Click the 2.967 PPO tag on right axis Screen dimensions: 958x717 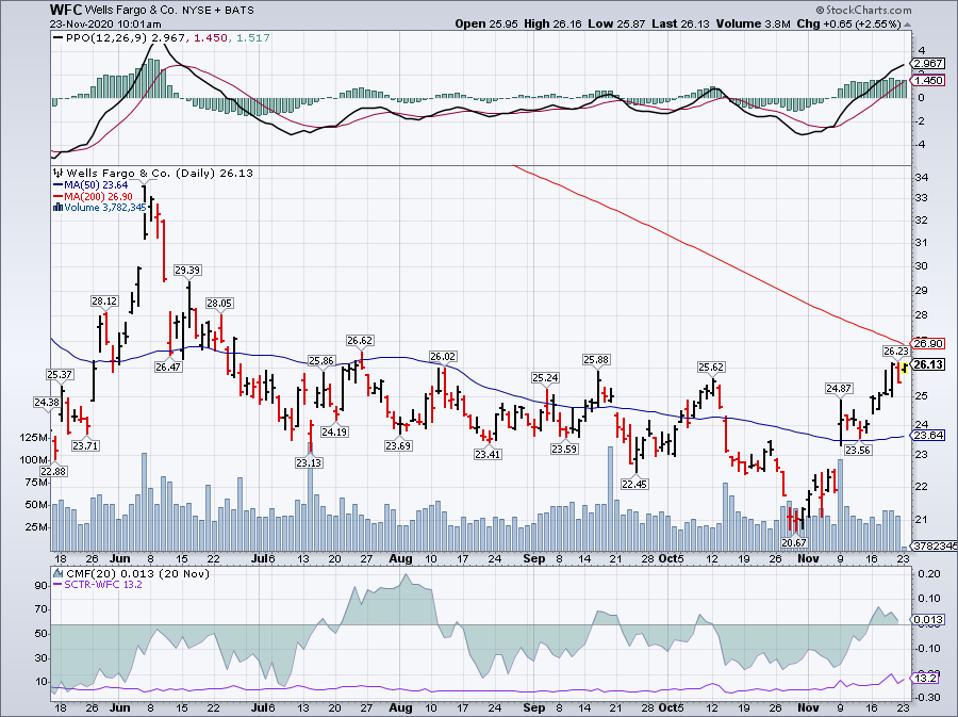(928, 64)
